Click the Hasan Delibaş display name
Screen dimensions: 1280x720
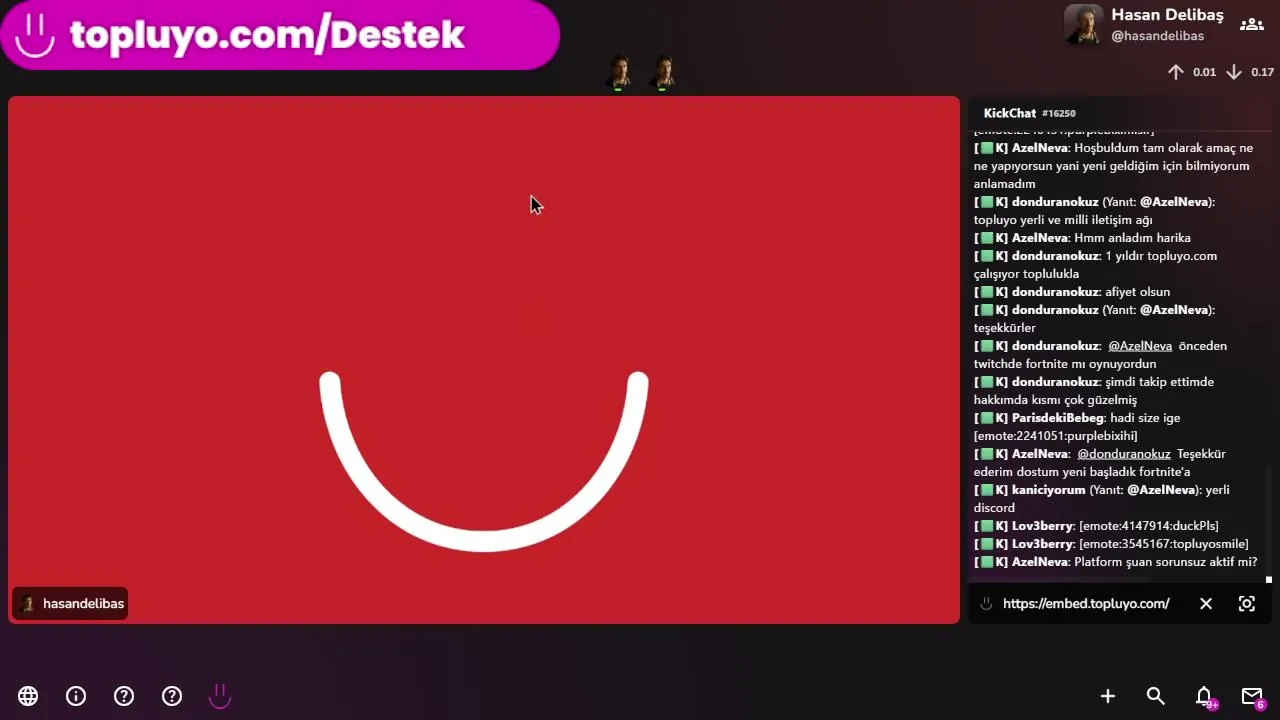coord(1167,15)
